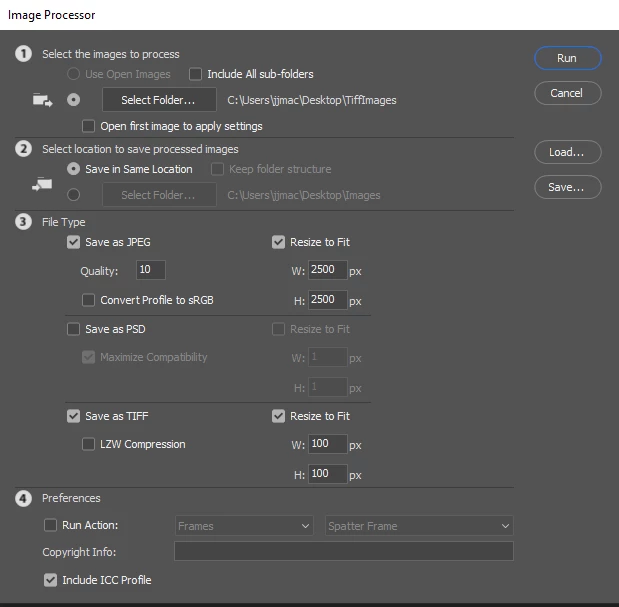This screenshot has width=619, height=607.
Task: Enable Convert Profile to sRGB
Action: pos(88,300)
